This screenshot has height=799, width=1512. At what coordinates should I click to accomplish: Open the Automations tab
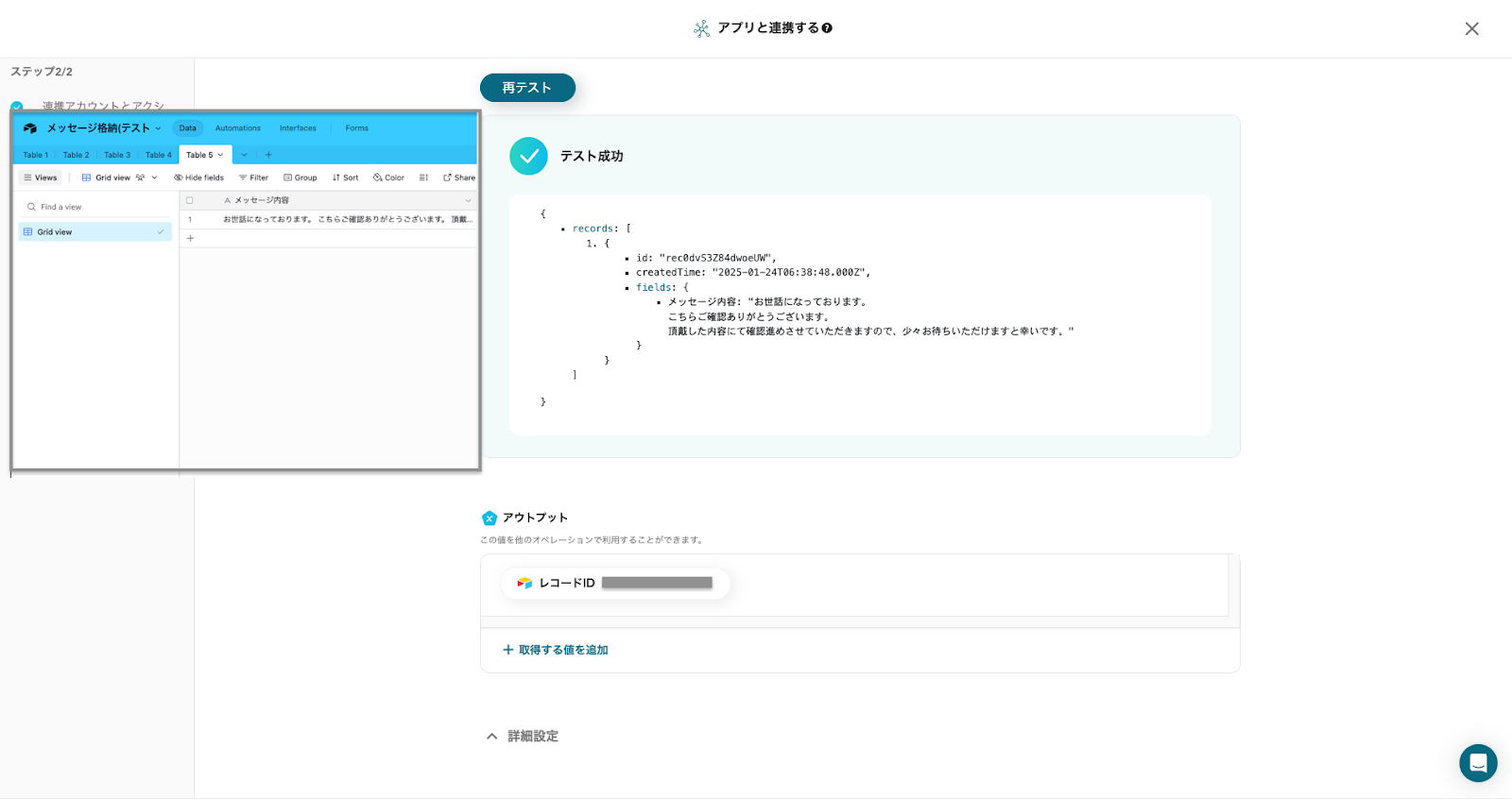coord(237,128)
